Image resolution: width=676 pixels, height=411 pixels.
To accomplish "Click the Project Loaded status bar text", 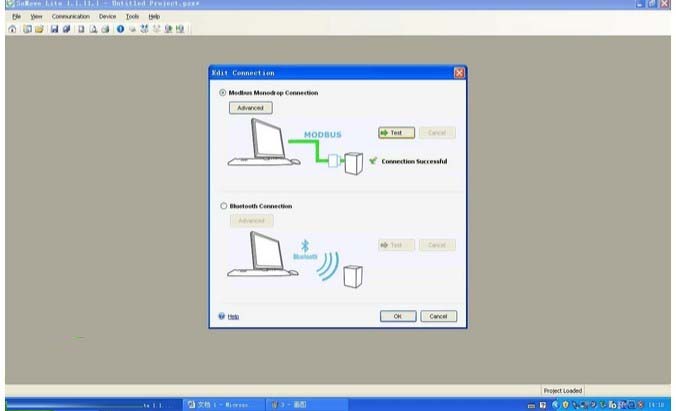I will point(563,391).
